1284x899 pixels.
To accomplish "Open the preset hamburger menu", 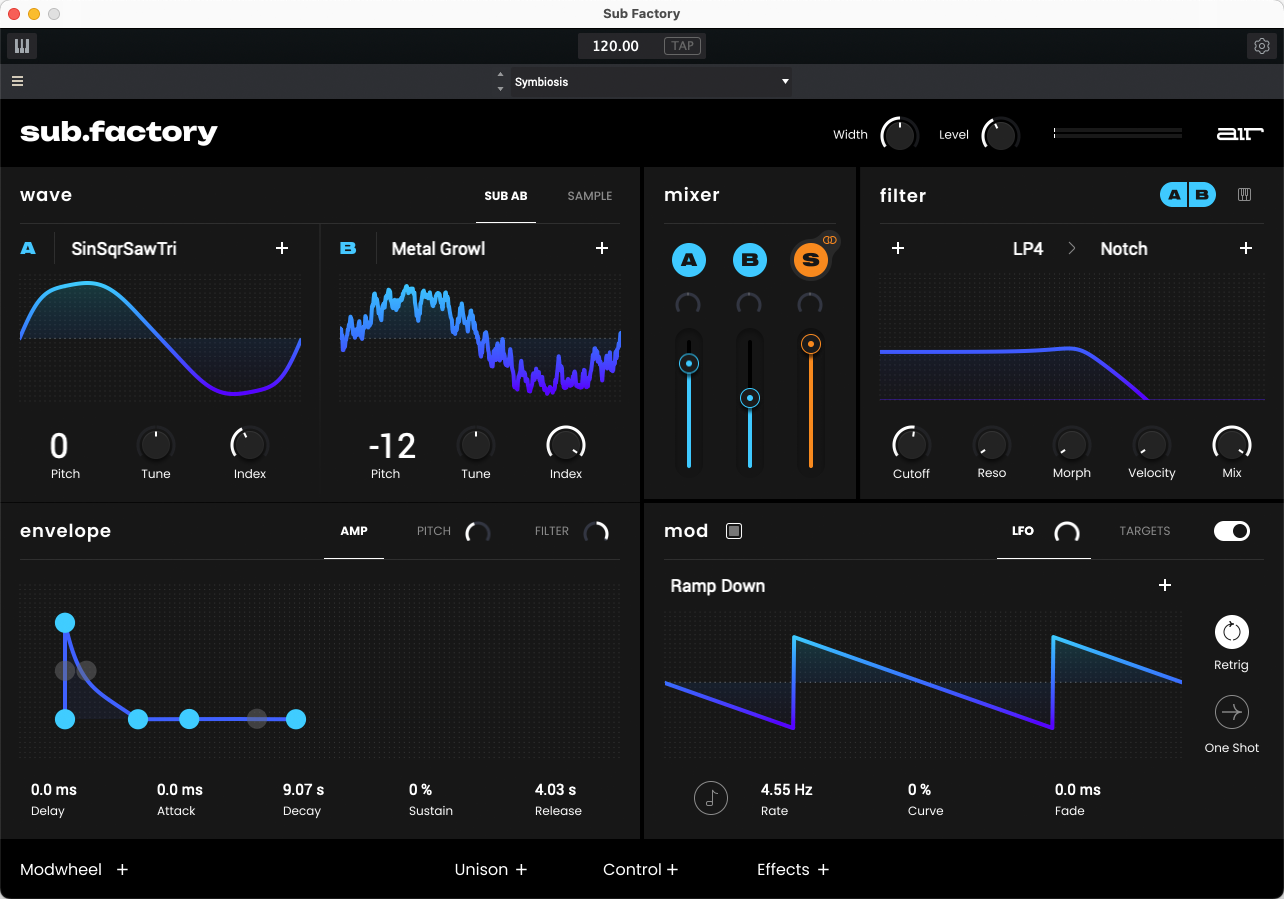I will point(17,81).
